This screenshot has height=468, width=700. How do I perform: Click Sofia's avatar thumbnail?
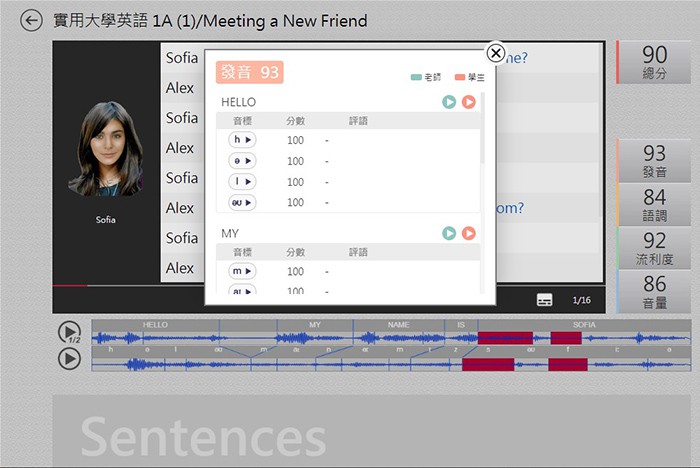coord(105,150)
